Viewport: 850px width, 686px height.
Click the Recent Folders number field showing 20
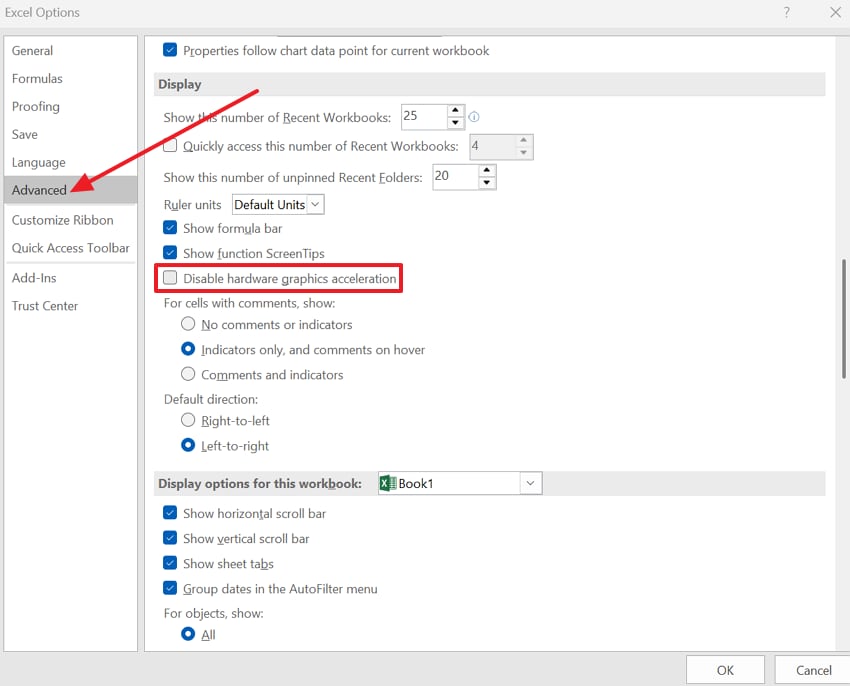[456, 177]
